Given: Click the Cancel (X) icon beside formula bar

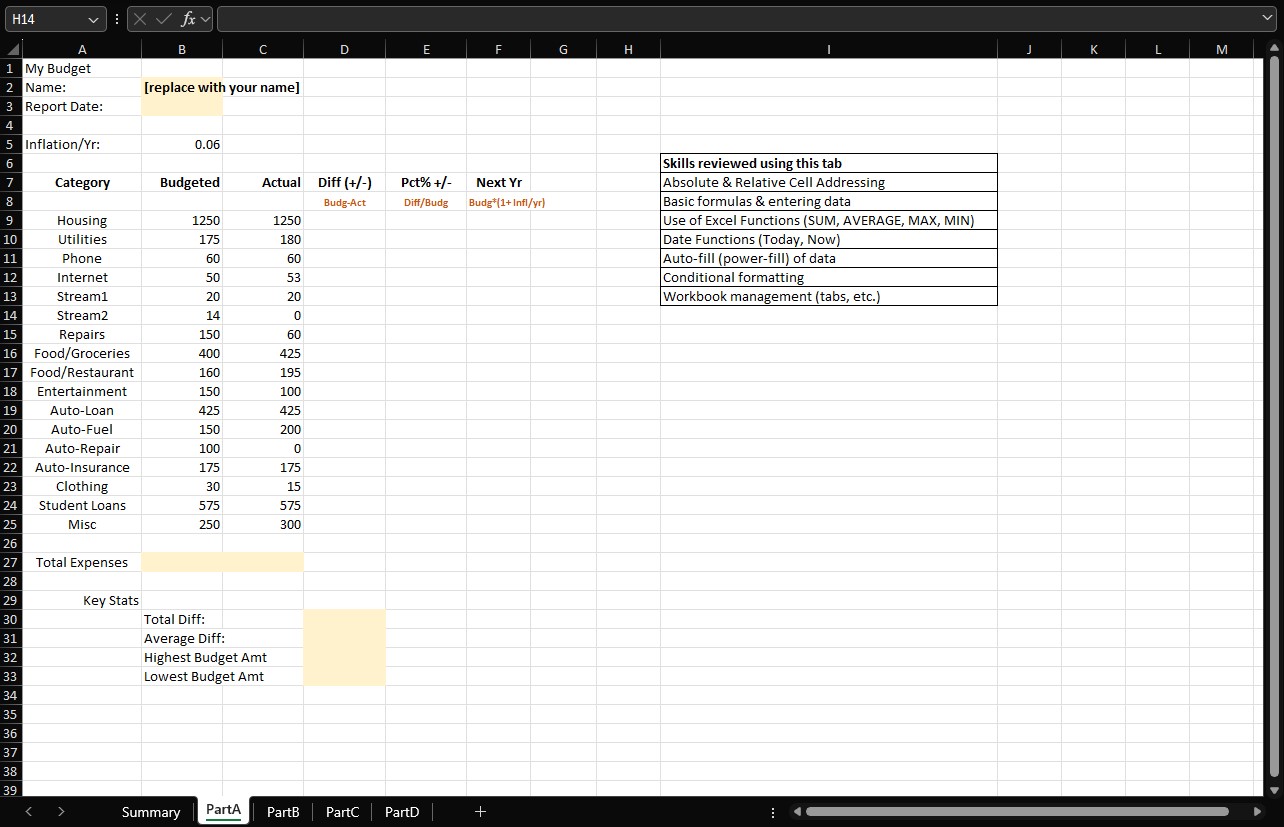Looking at the screenshot, I should tap(141, 19).
